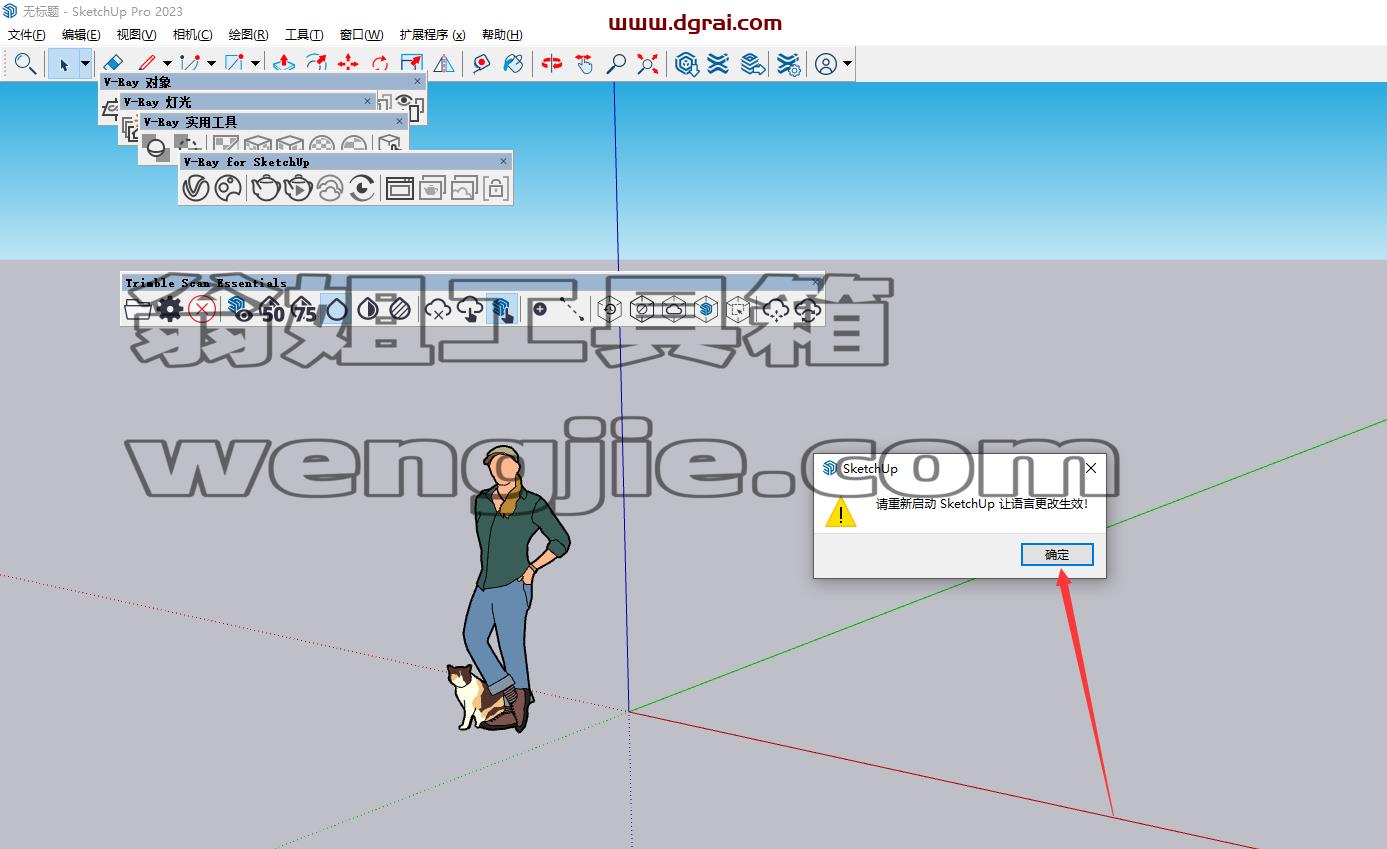Open Extension Warehouse
This screenshot has height=849, width=1387.
pyautogui.click(x=718, y=64)
